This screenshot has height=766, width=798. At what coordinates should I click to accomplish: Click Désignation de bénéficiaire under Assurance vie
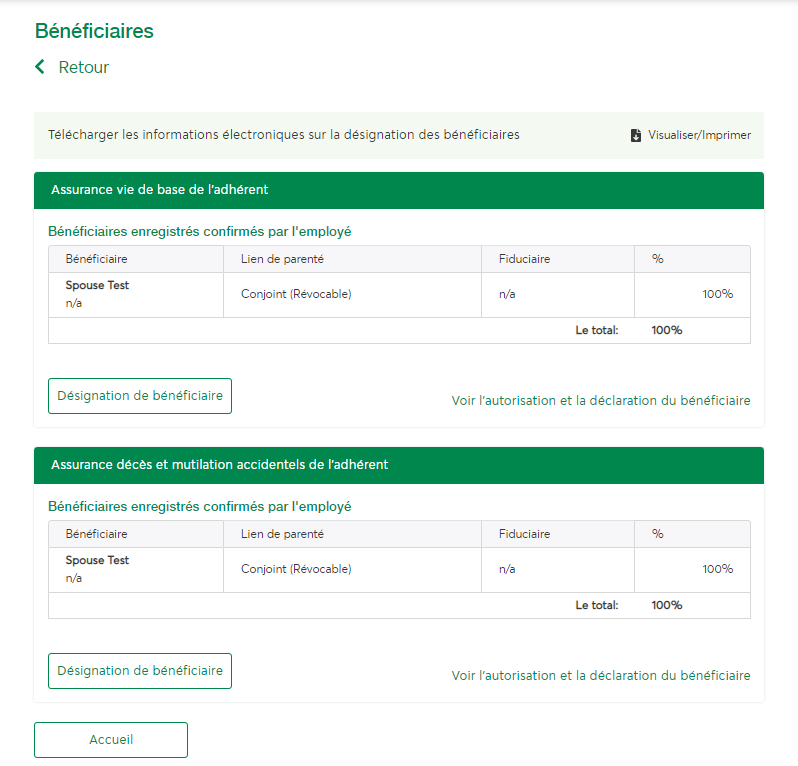pyautogui.click(x=140, y=396)
